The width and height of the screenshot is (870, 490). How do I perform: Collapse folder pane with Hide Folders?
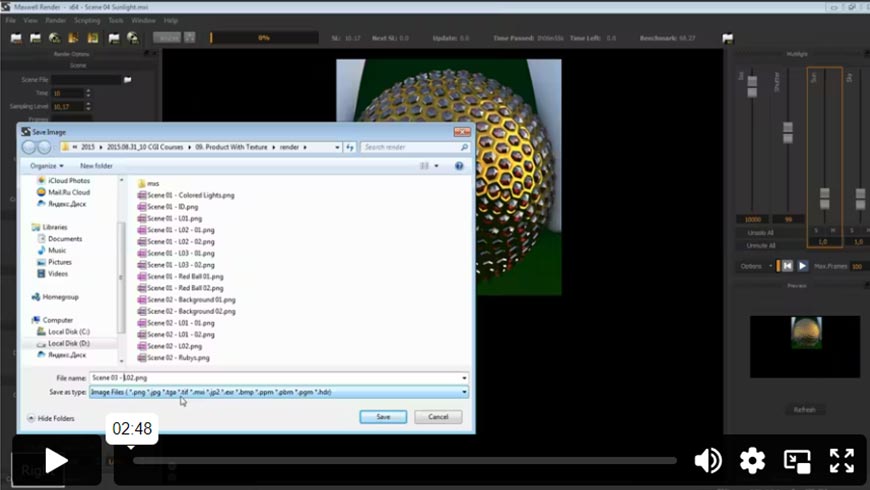coord(50,418)
